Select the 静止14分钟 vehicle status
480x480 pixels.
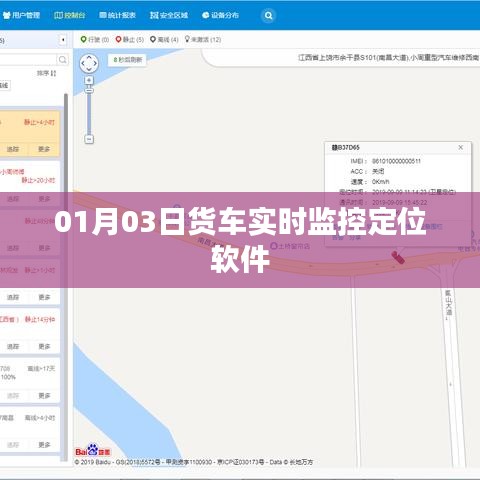click(x=40, y=319)
